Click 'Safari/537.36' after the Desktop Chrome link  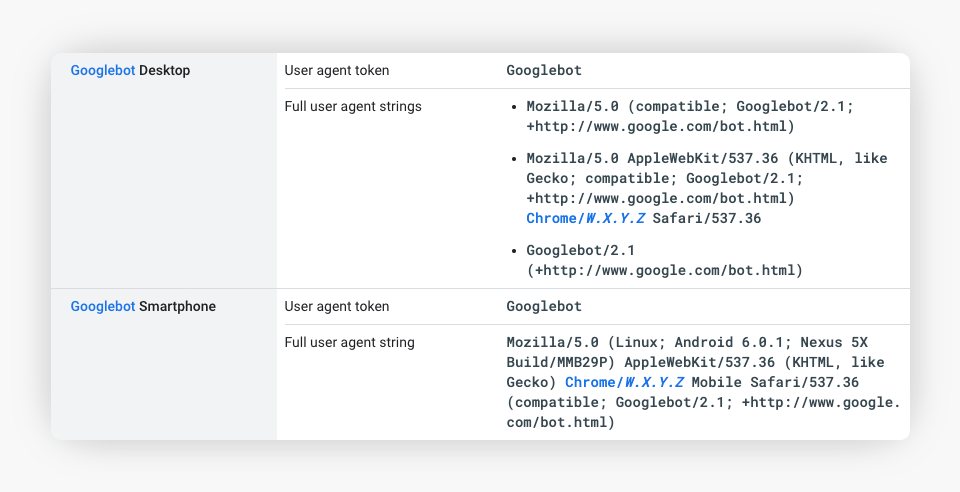[706, 218]
